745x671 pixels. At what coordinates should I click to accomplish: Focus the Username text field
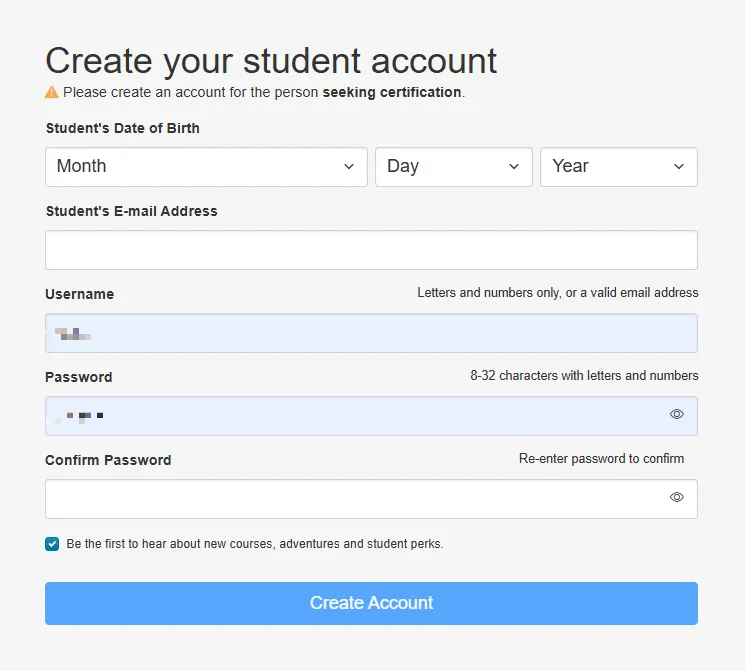(x=371, y=333)
